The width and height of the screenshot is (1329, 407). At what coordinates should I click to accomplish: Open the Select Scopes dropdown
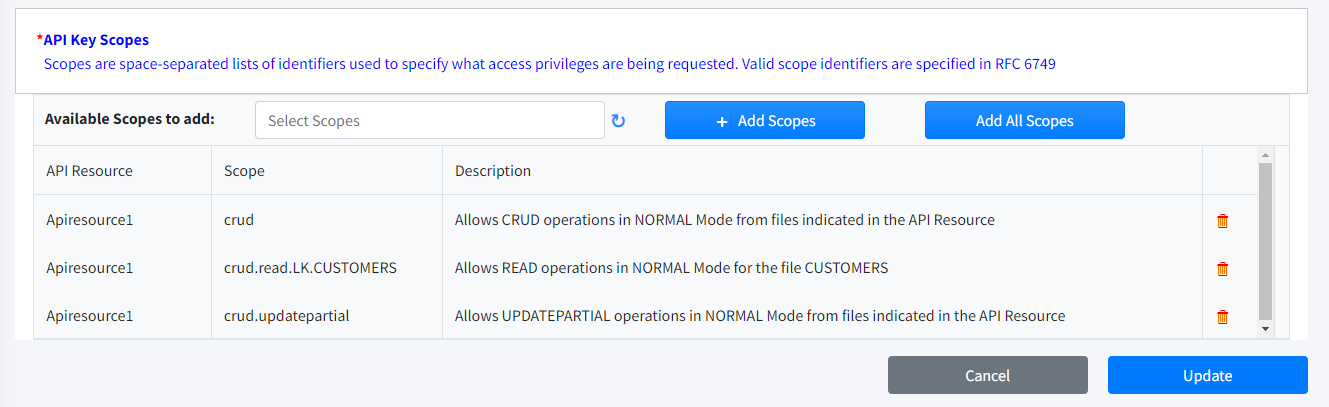click(x=430, y=120)
